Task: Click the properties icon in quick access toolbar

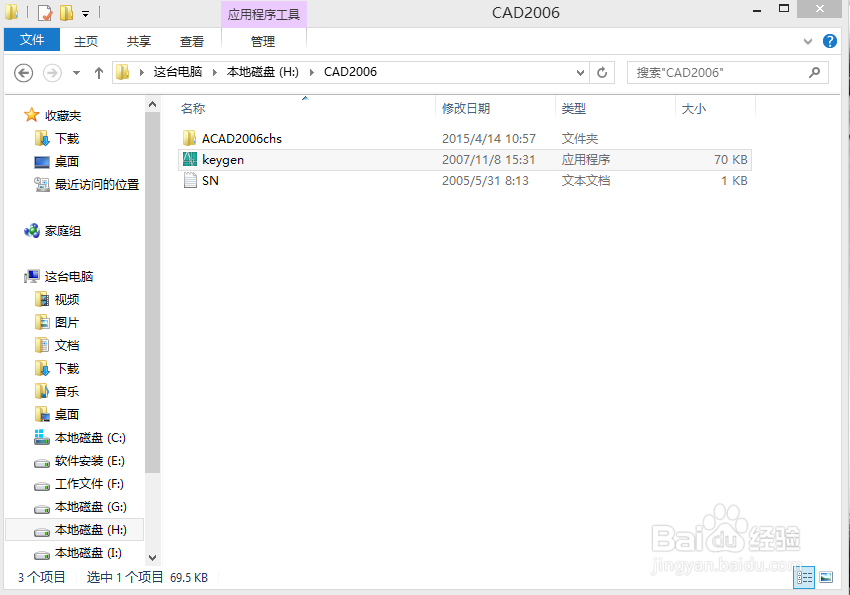Action: point(45,12)
